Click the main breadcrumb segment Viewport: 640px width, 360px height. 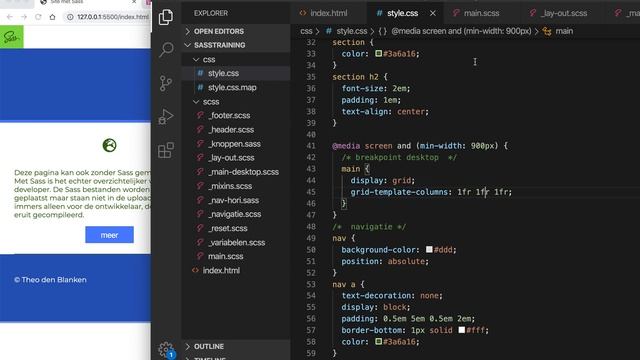tap(558, 31)
